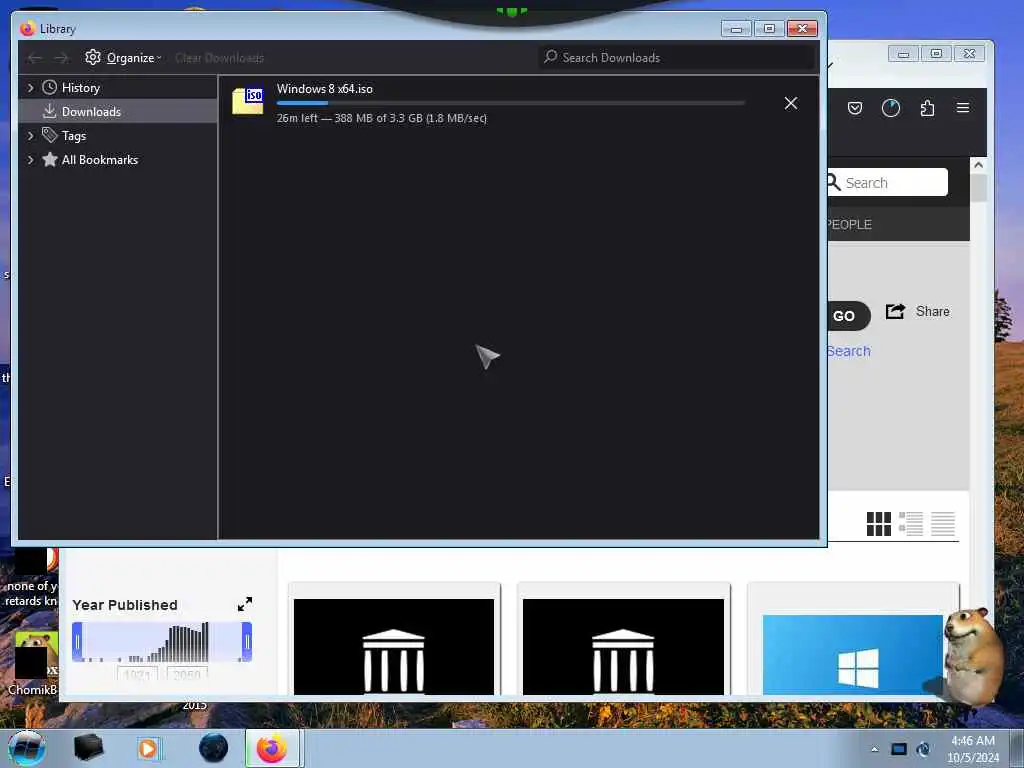Click the Firefox taskbar button

pos(272,748)
